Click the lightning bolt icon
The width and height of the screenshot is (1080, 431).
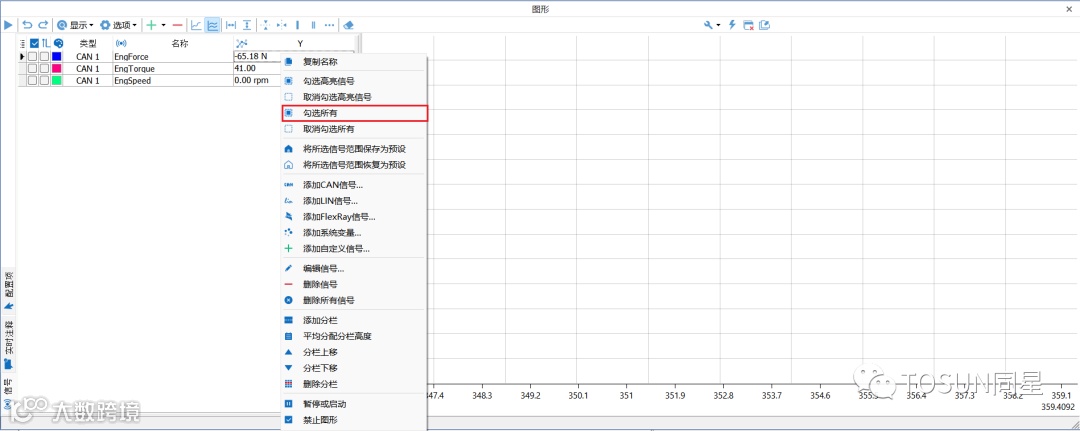(x=732, y=25)
